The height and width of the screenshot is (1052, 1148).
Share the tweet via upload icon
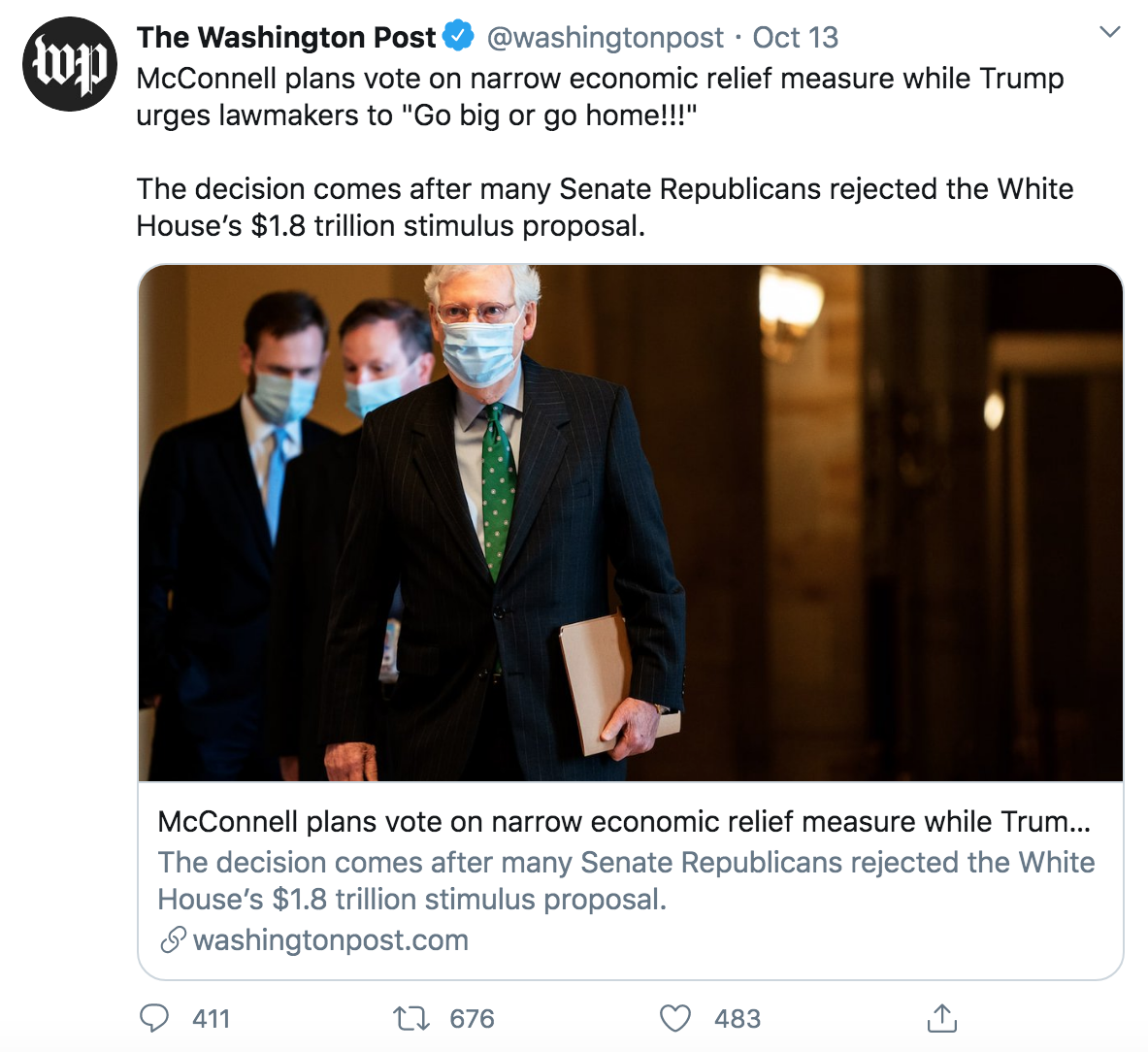pyautogui.click(x=941, y=1018)
